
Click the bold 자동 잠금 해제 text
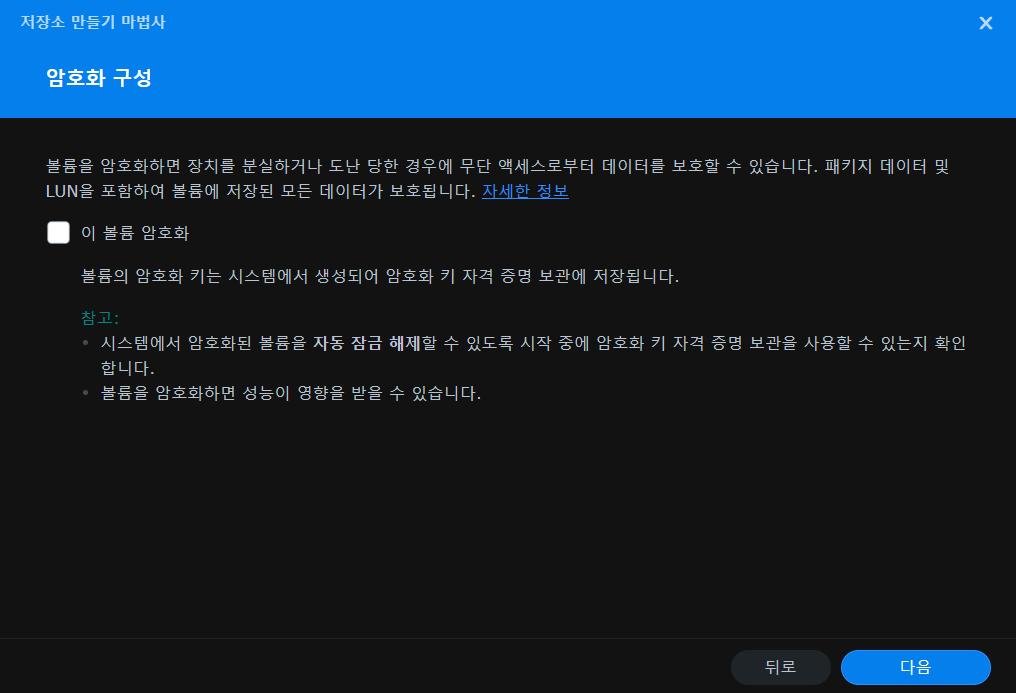[367, 343]
